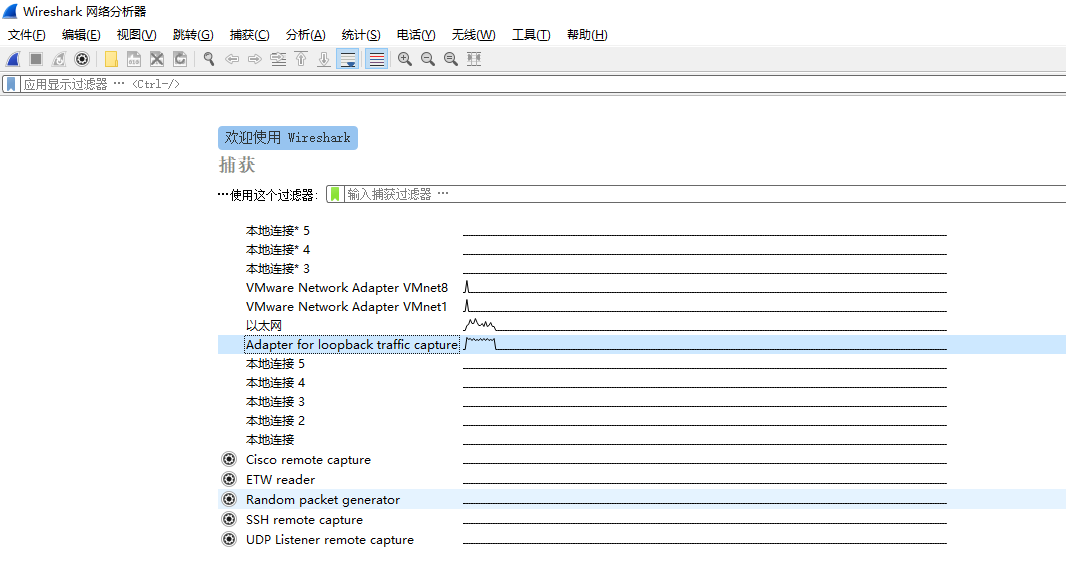Reload this capture file
The image size is (1066, 582).
[x=179, y=59]
